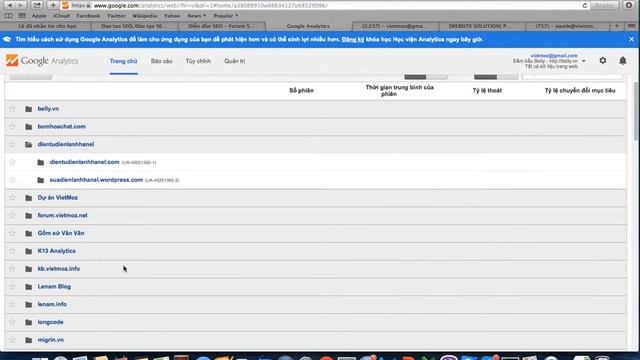Expand the suadienlanhhanel.wordpress.com property folder
This screenshot has height=360, width=640.
coord(40,180)
